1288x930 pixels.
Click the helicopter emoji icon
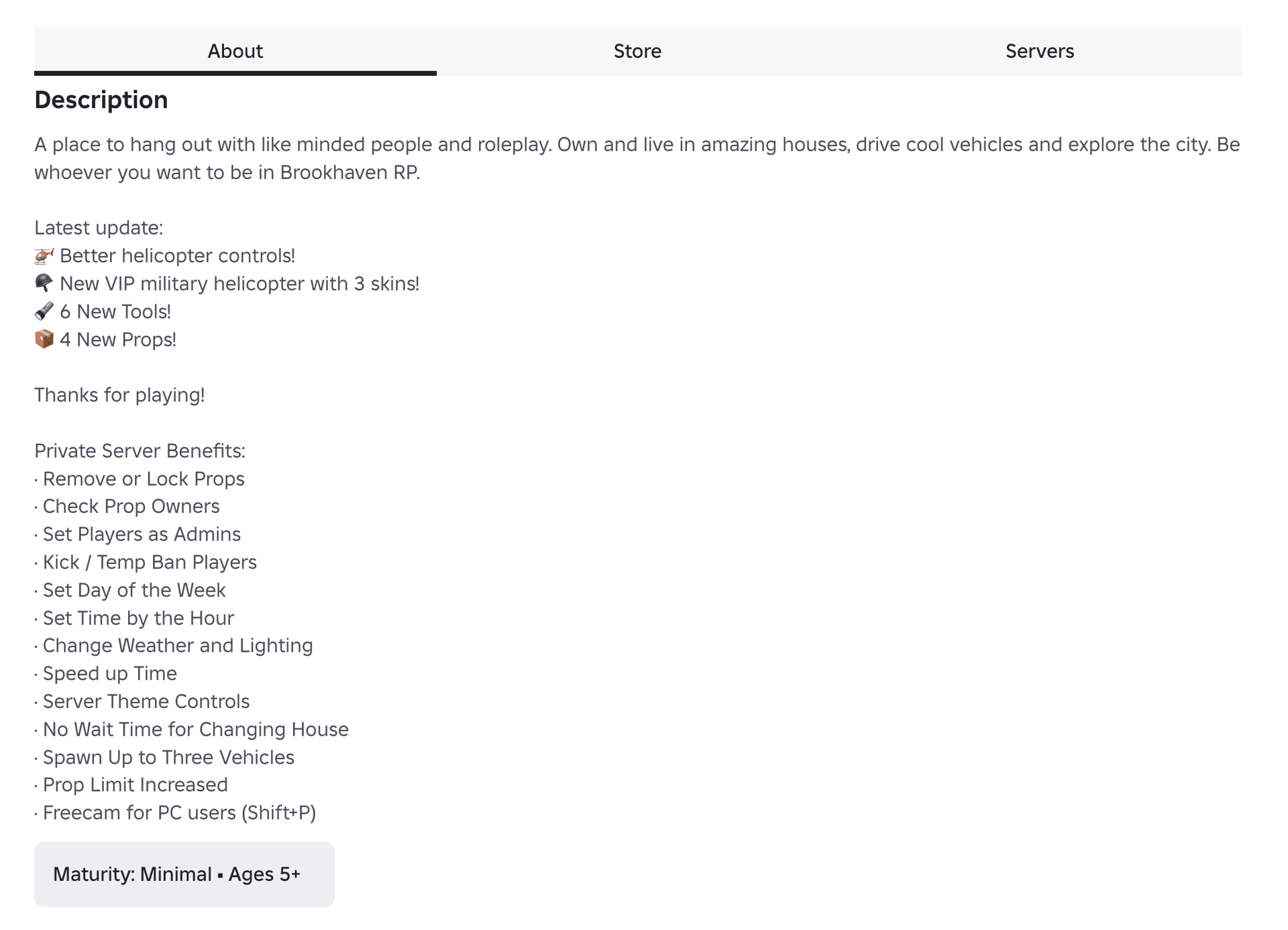[44, 255]
